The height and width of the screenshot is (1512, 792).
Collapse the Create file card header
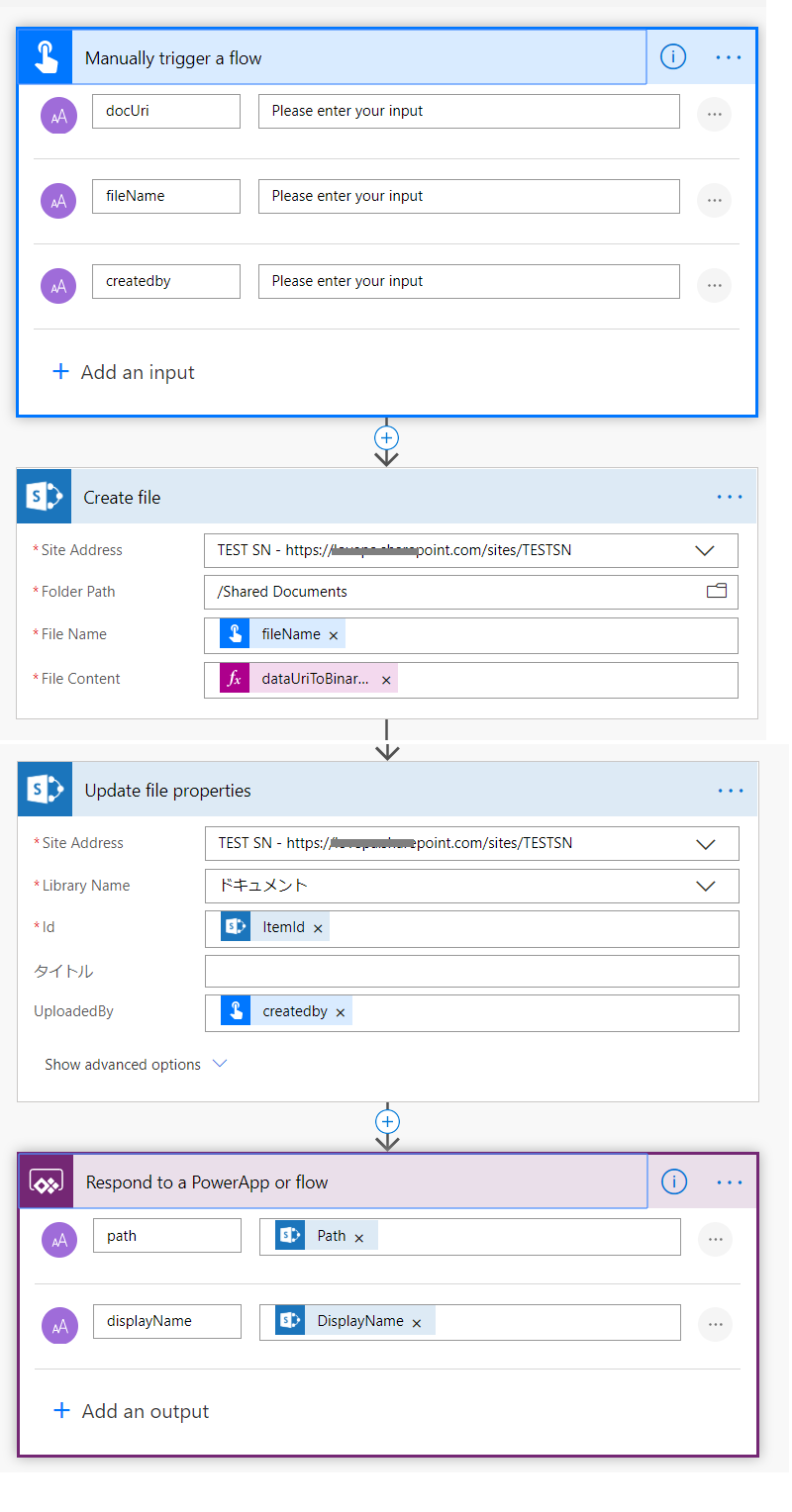pos(387,497)
